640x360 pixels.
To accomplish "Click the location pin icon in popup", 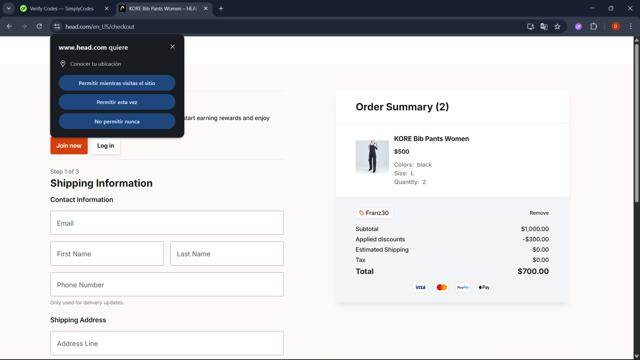I will 63,64.
